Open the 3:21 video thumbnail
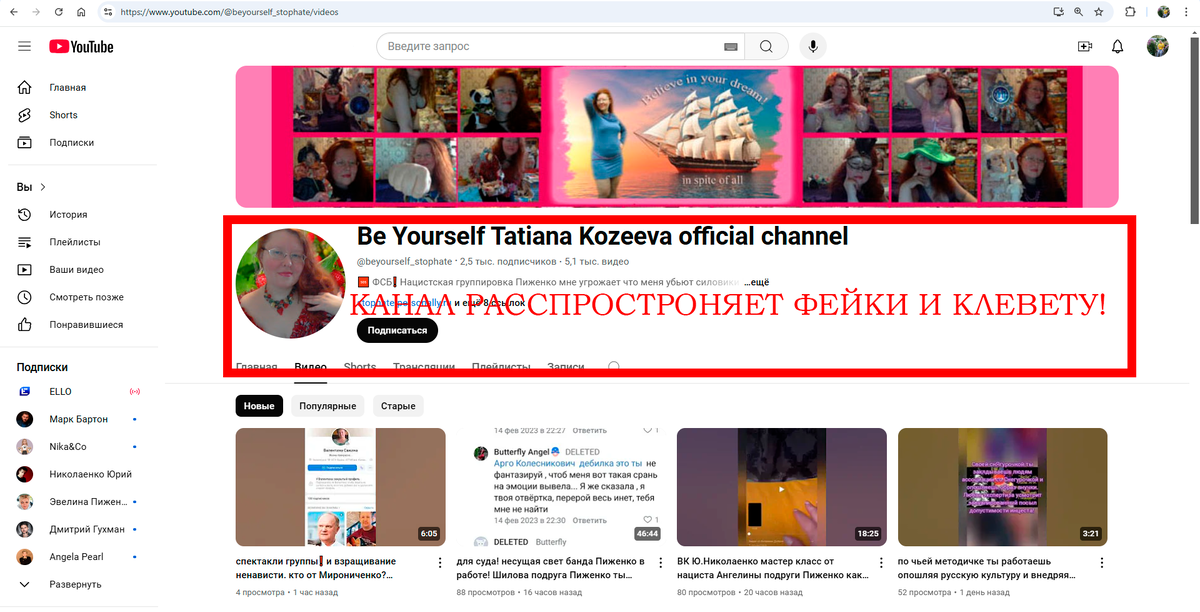The image size is (1200, 612). (1003, 487)
